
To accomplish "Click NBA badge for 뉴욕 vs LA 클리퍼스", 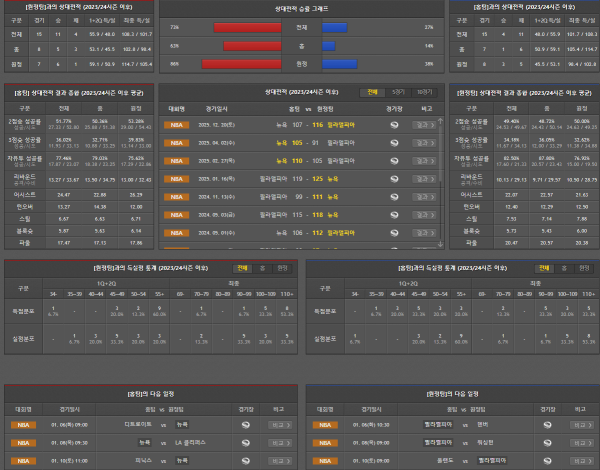I will [x=22, y=443].
